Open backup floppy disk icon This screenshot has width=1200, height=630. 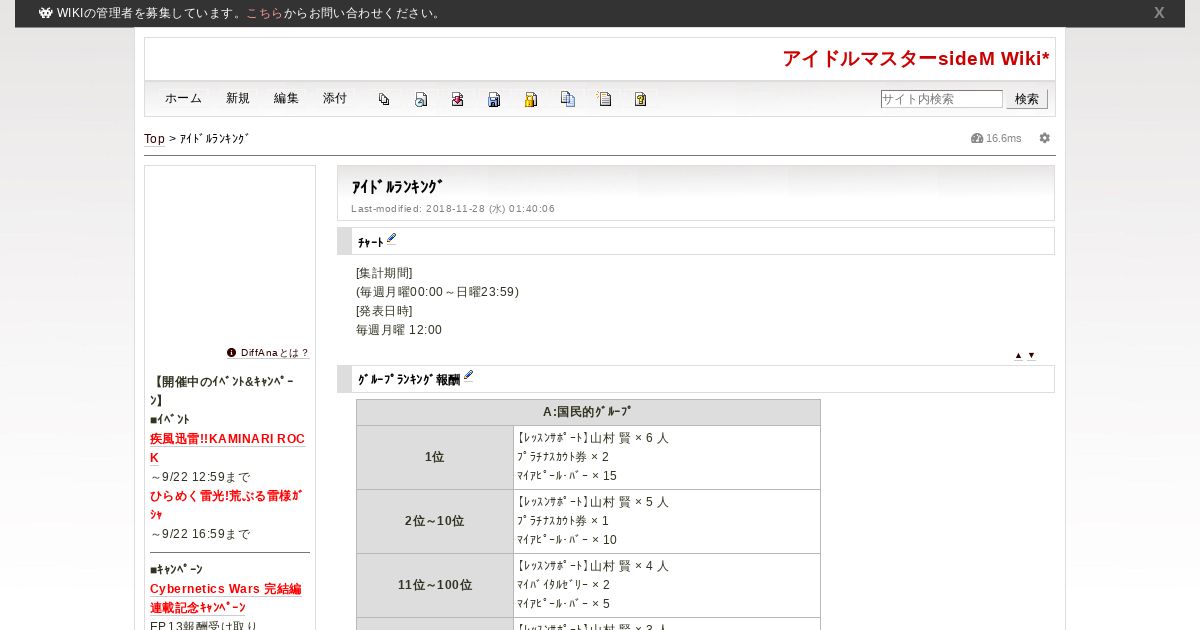click(494, 99)
